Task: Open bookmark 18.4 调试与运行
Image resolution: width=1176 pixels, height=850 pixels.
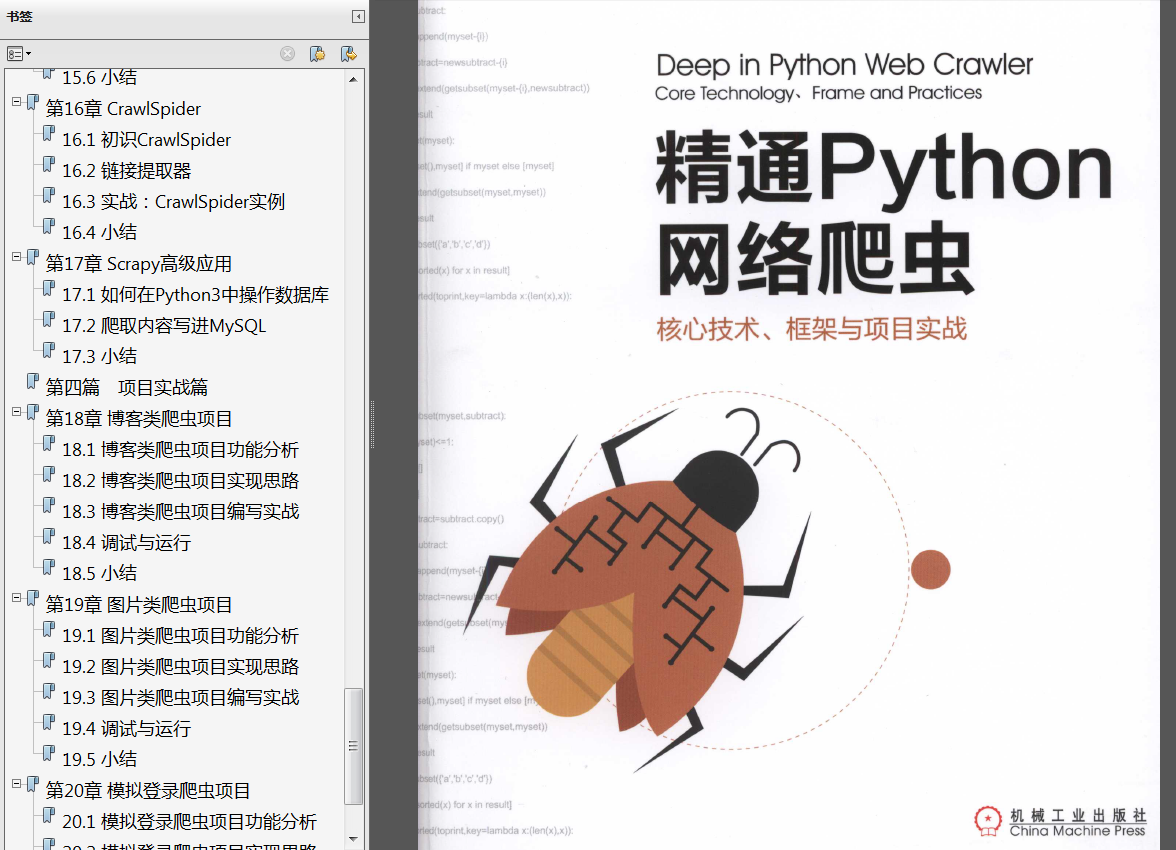Action: click(126, 543)
